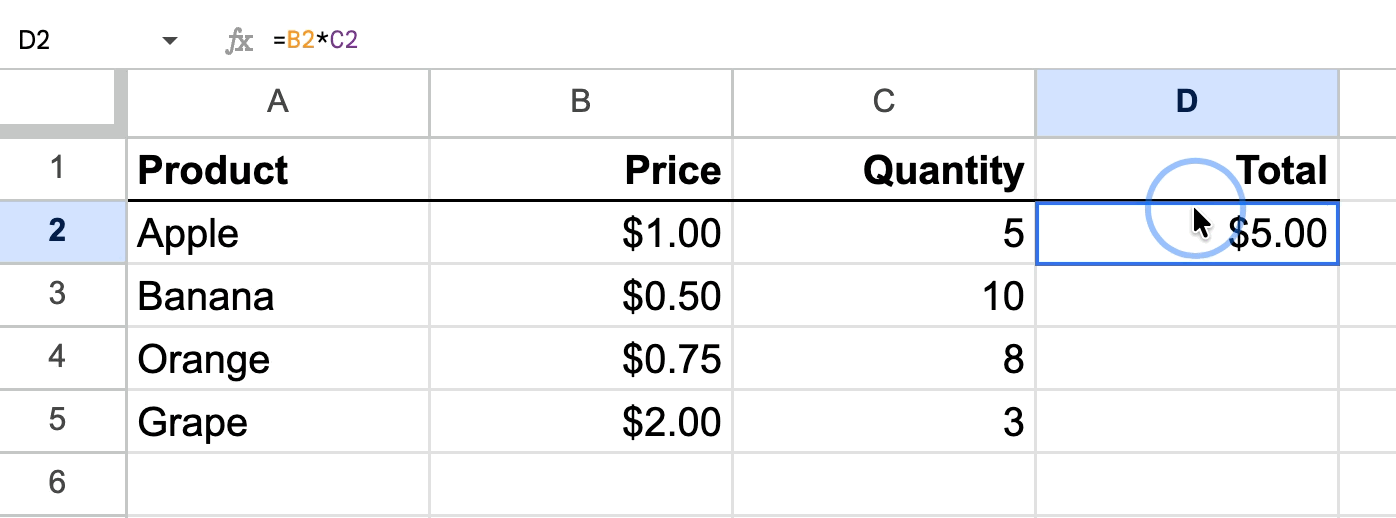Click the fx function icon

[x=239, y=41]
